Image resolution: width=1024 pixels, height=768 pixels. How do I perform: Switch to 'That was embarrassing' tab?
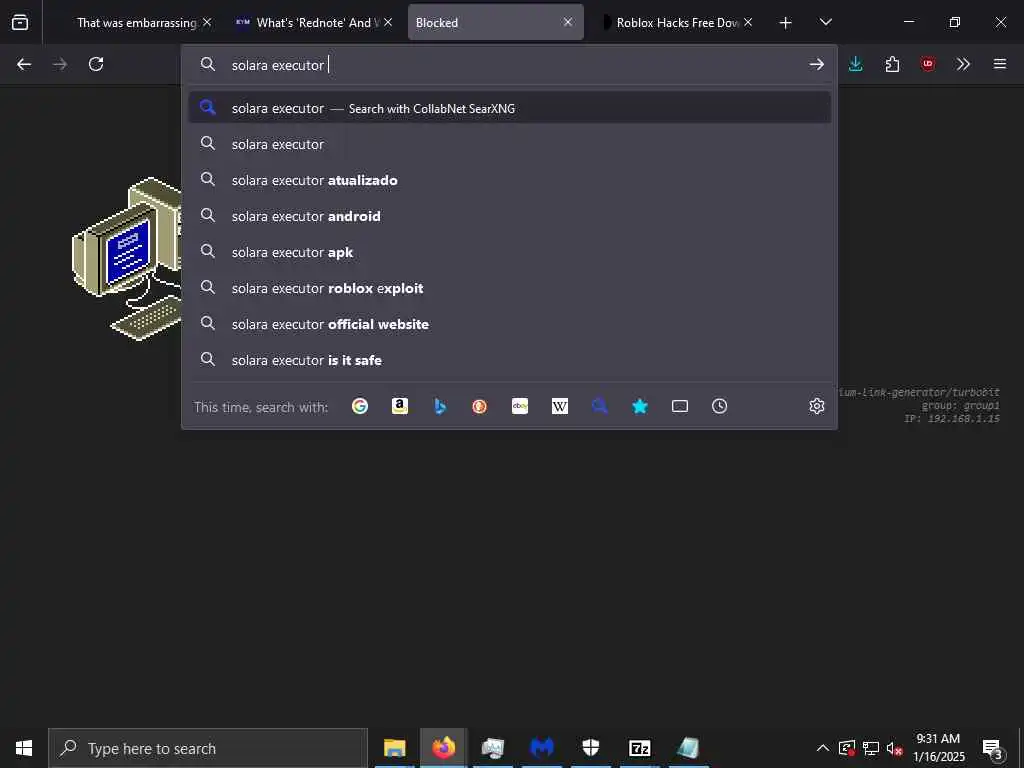coord(136,23)
